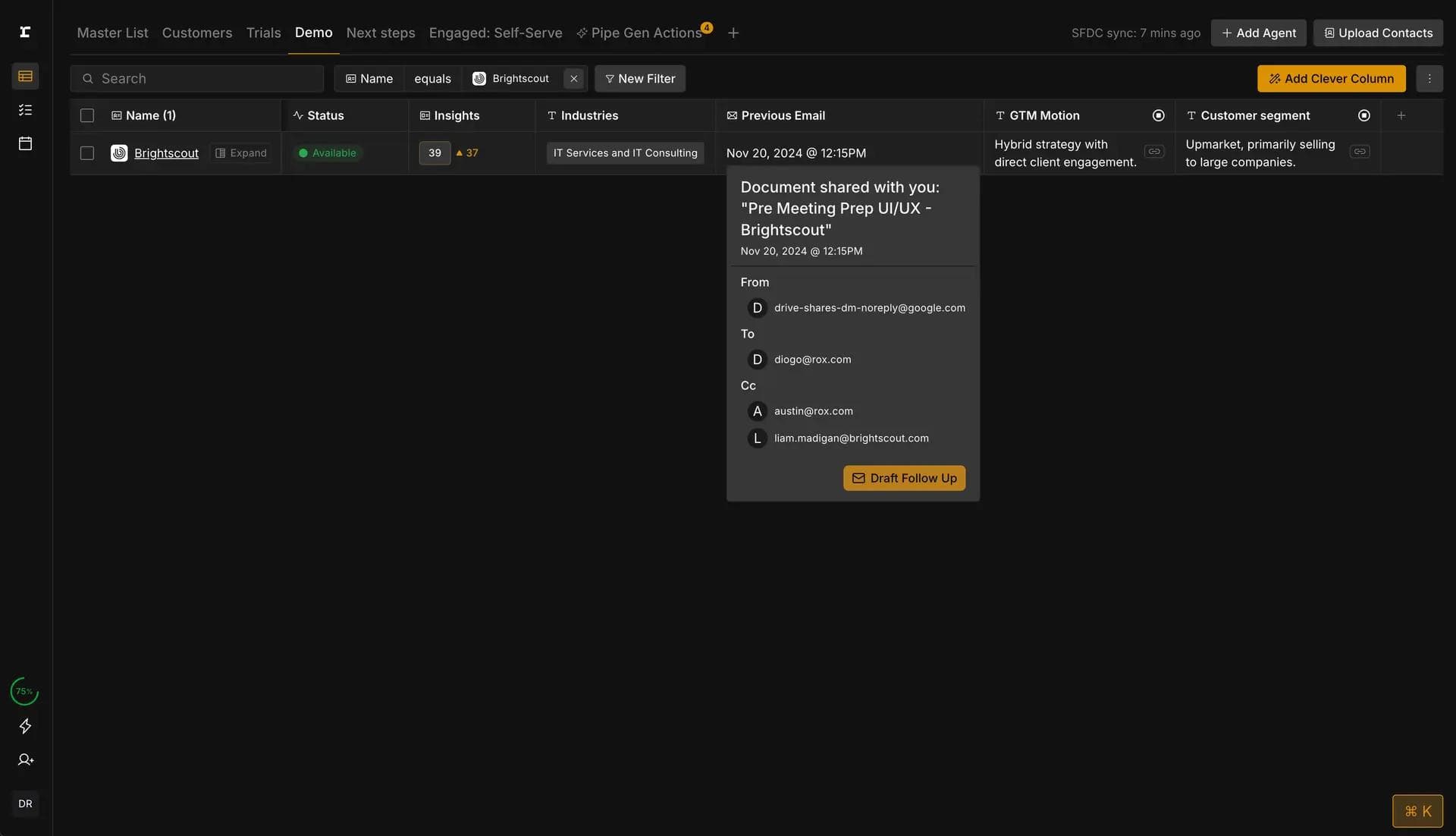Screen dimensions: 1456x836
Task: Open the three-dot options menu
Action: (x=1429, y=79)
